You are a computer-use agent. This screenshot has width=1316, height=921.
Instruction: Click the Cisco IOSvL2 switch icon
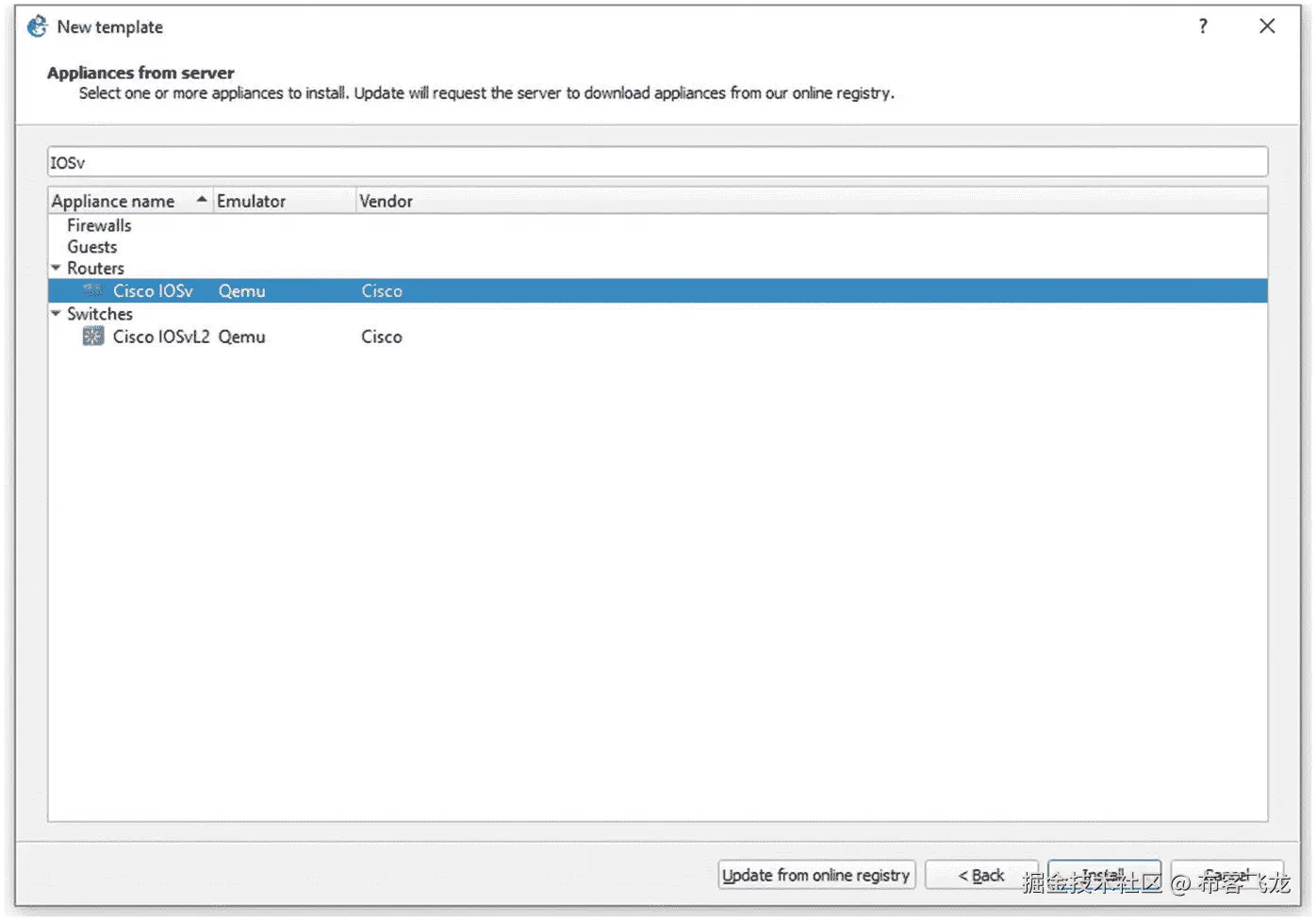coord(92,337)
